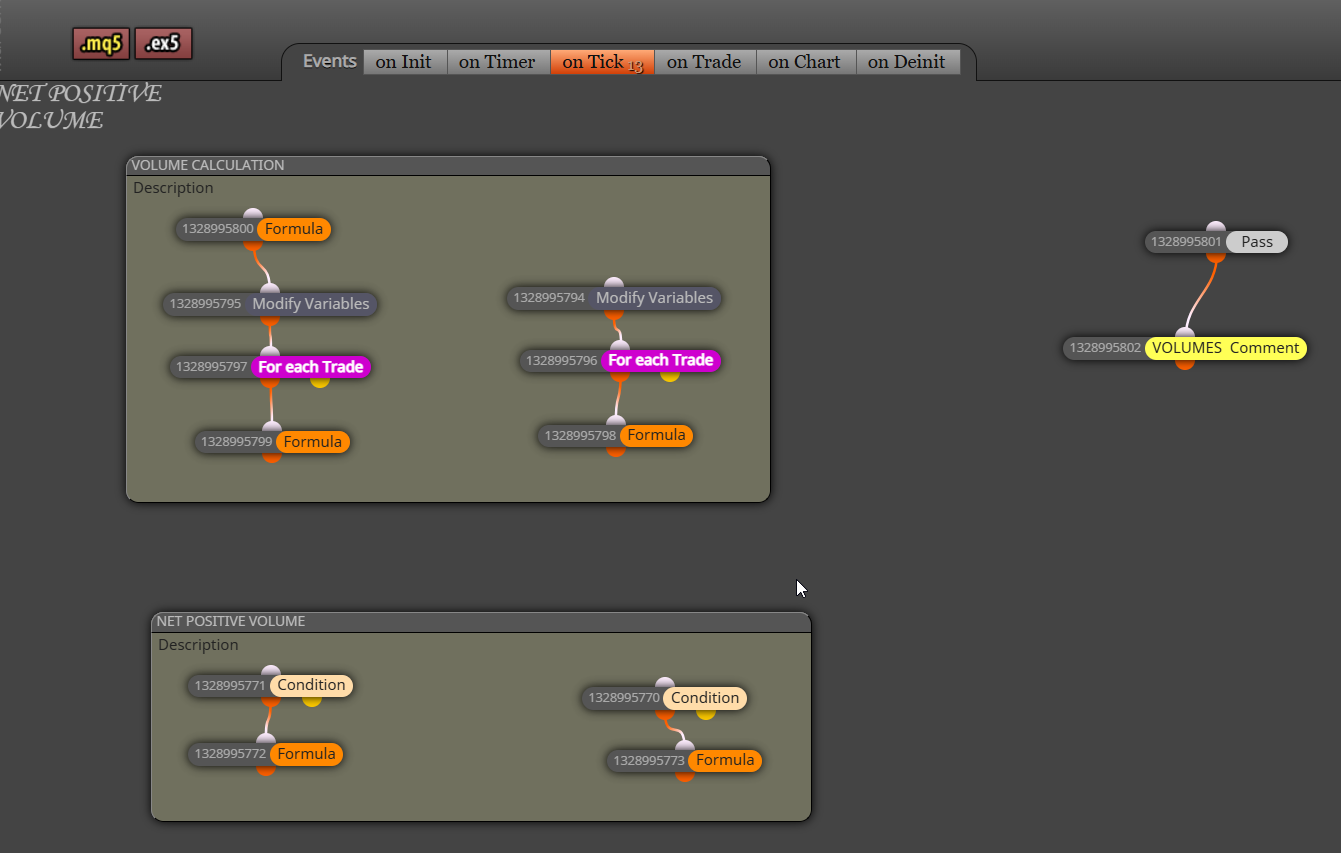
Task: Select For each Trade block 1328995796
Action: pyautogui.click(x=620, y=360)
